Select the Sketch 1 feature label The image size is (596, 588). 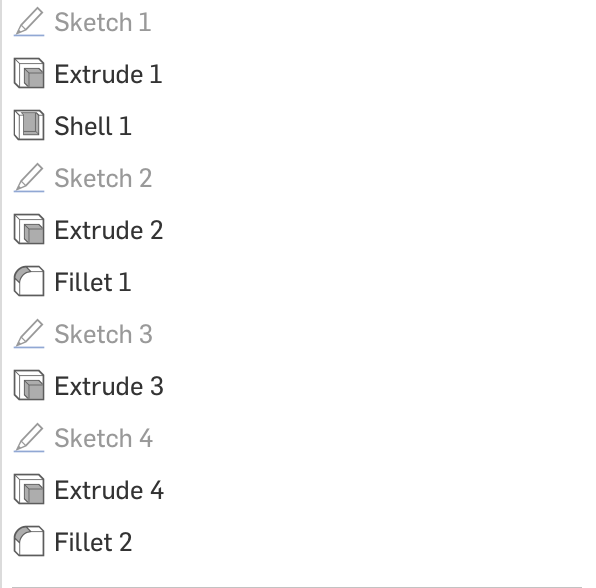click(103, 22)
